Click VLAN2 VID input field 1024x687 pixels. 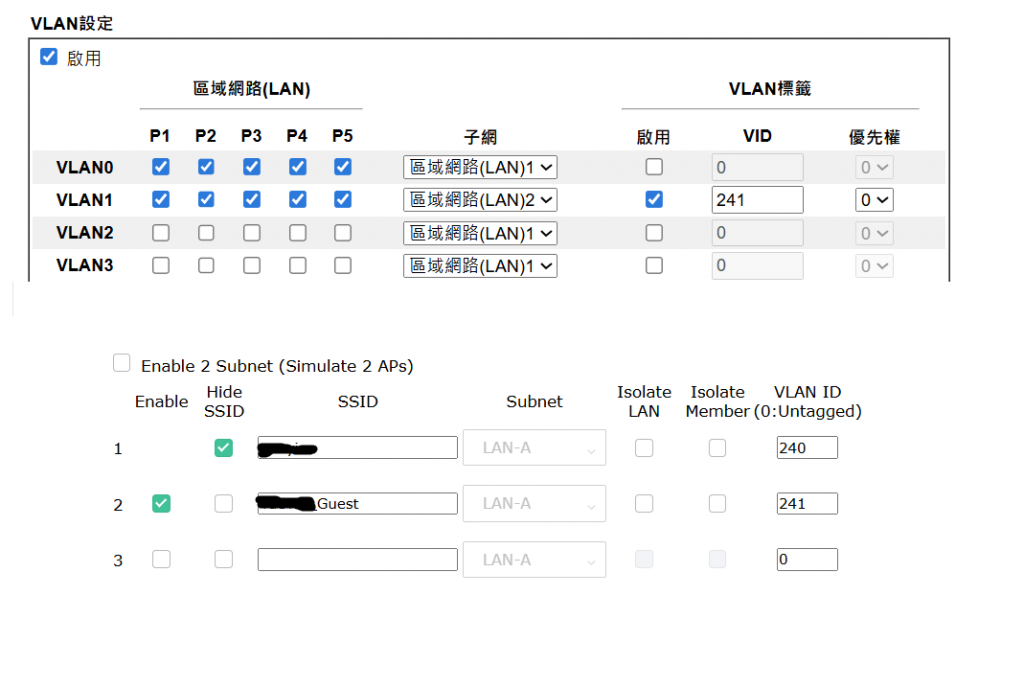pyautogui.click(x=758, y=233)
